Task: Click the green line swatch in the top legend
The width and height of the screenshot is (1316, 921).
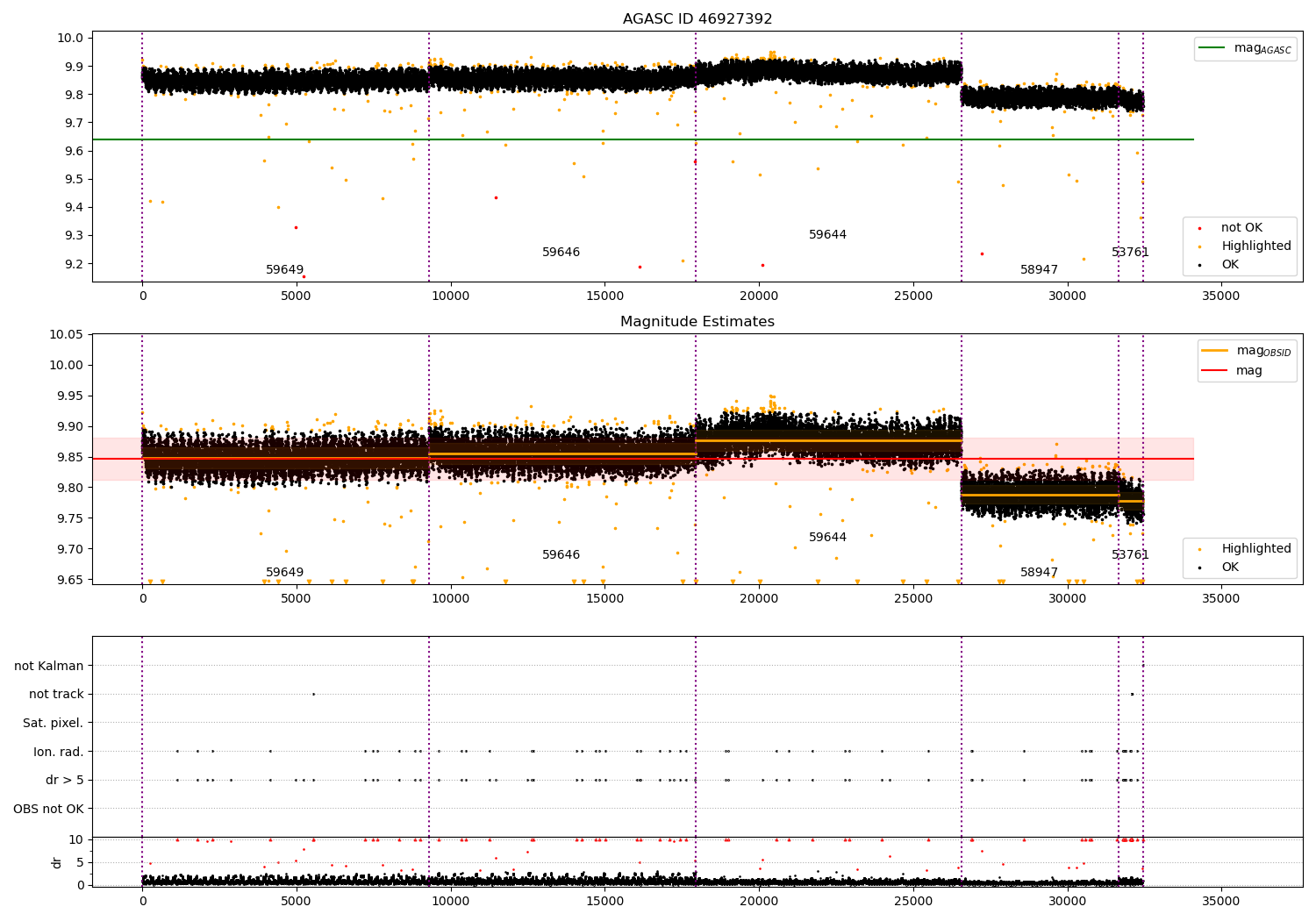Action: pos(1213,48)
